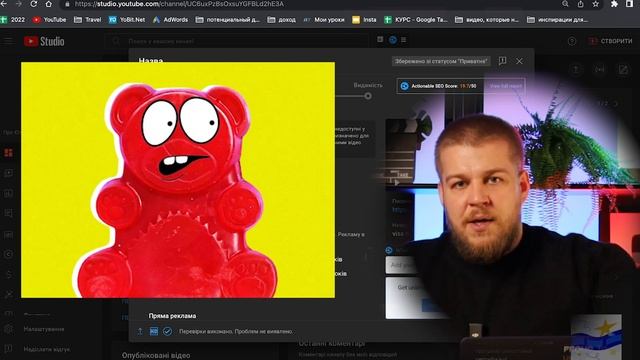640x360 pixels.
Task: Click the Видимість step marker
Action: (x=368, y=96)
